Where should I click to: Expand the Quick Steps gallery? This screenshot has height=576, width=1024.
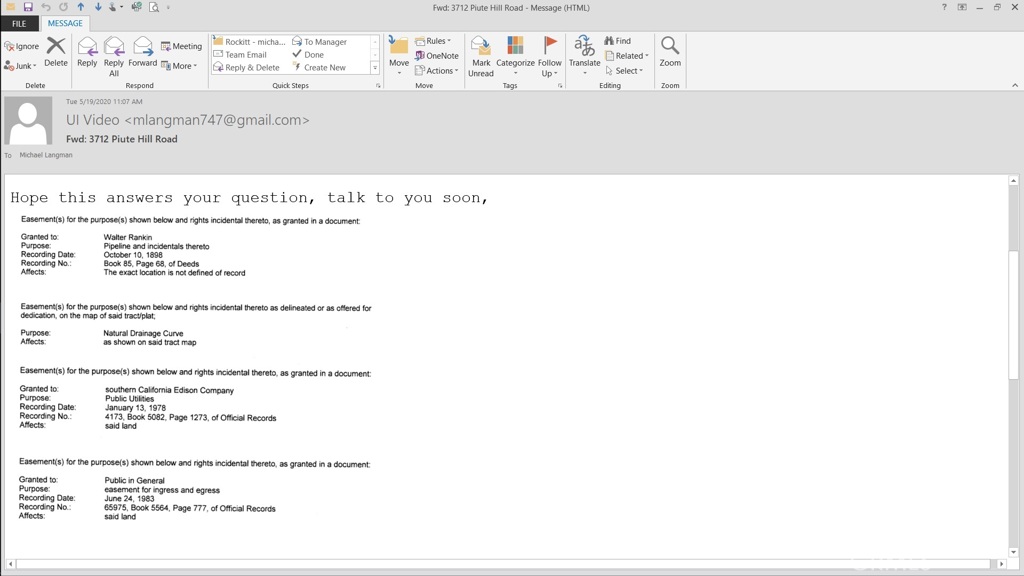click(x=375, y=68)
